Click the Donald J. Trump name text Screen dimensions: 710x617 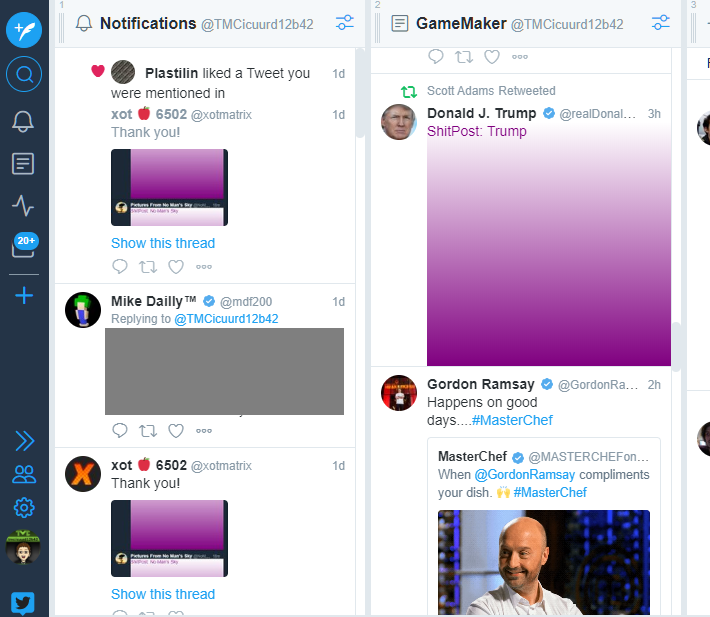click(481, 113)
